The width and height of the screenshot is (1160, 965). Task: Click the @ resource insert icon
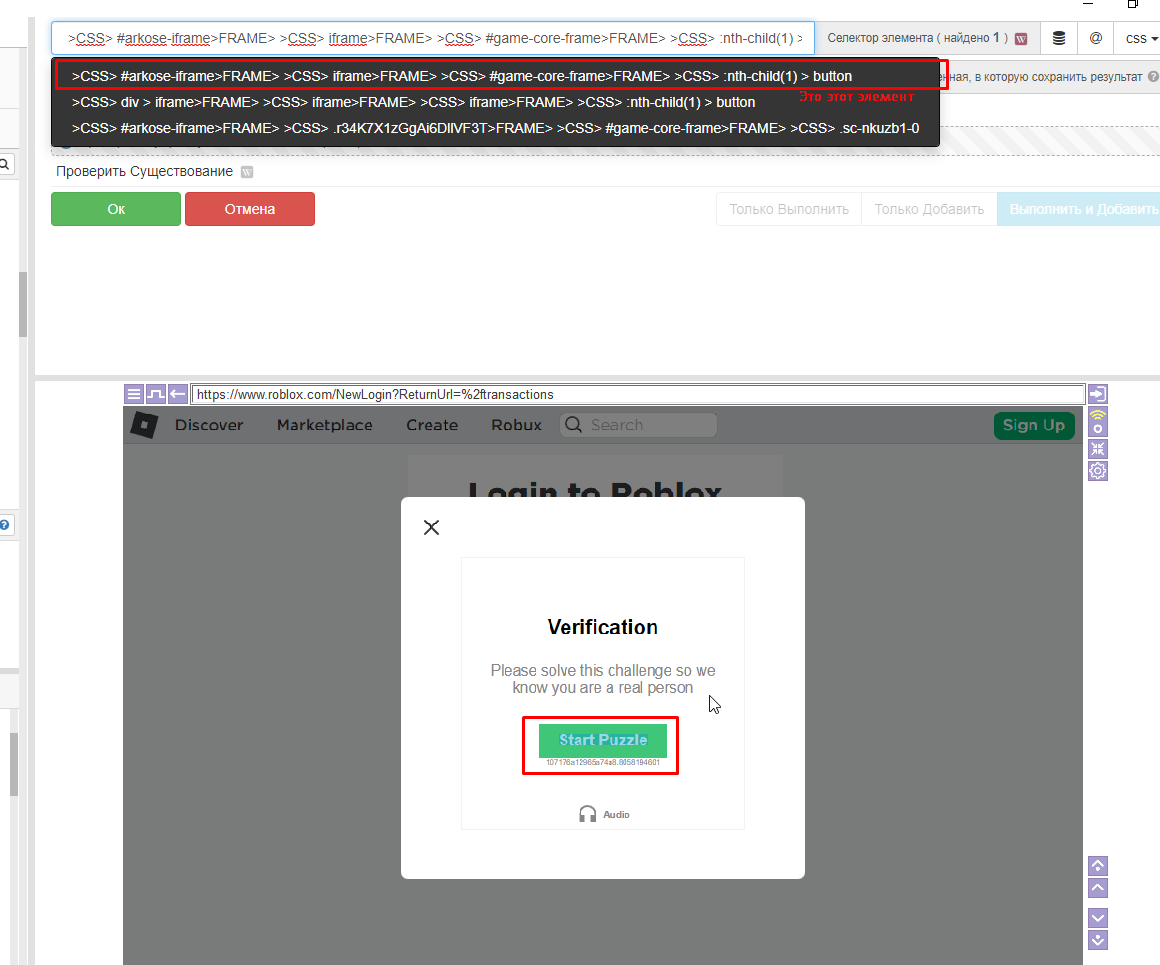coord(1096,38)
